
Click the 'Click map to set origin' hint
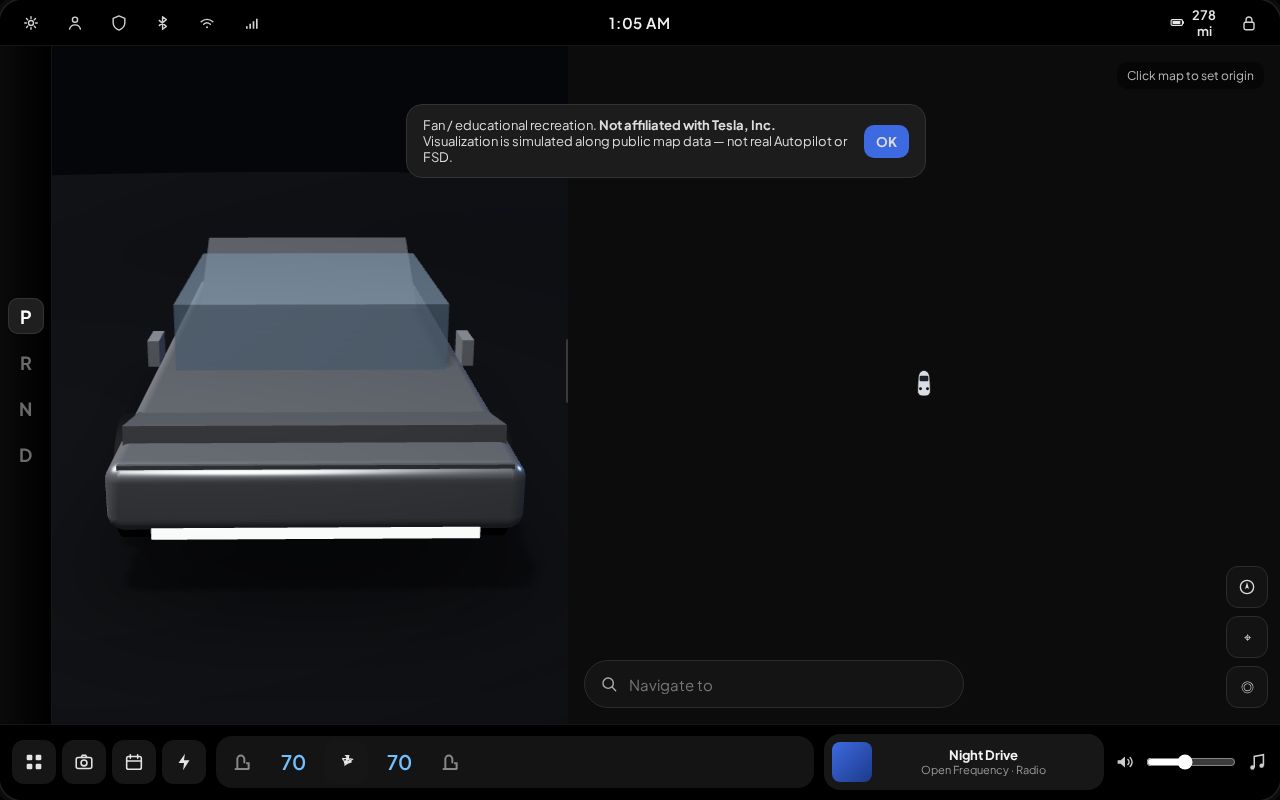1190,76
